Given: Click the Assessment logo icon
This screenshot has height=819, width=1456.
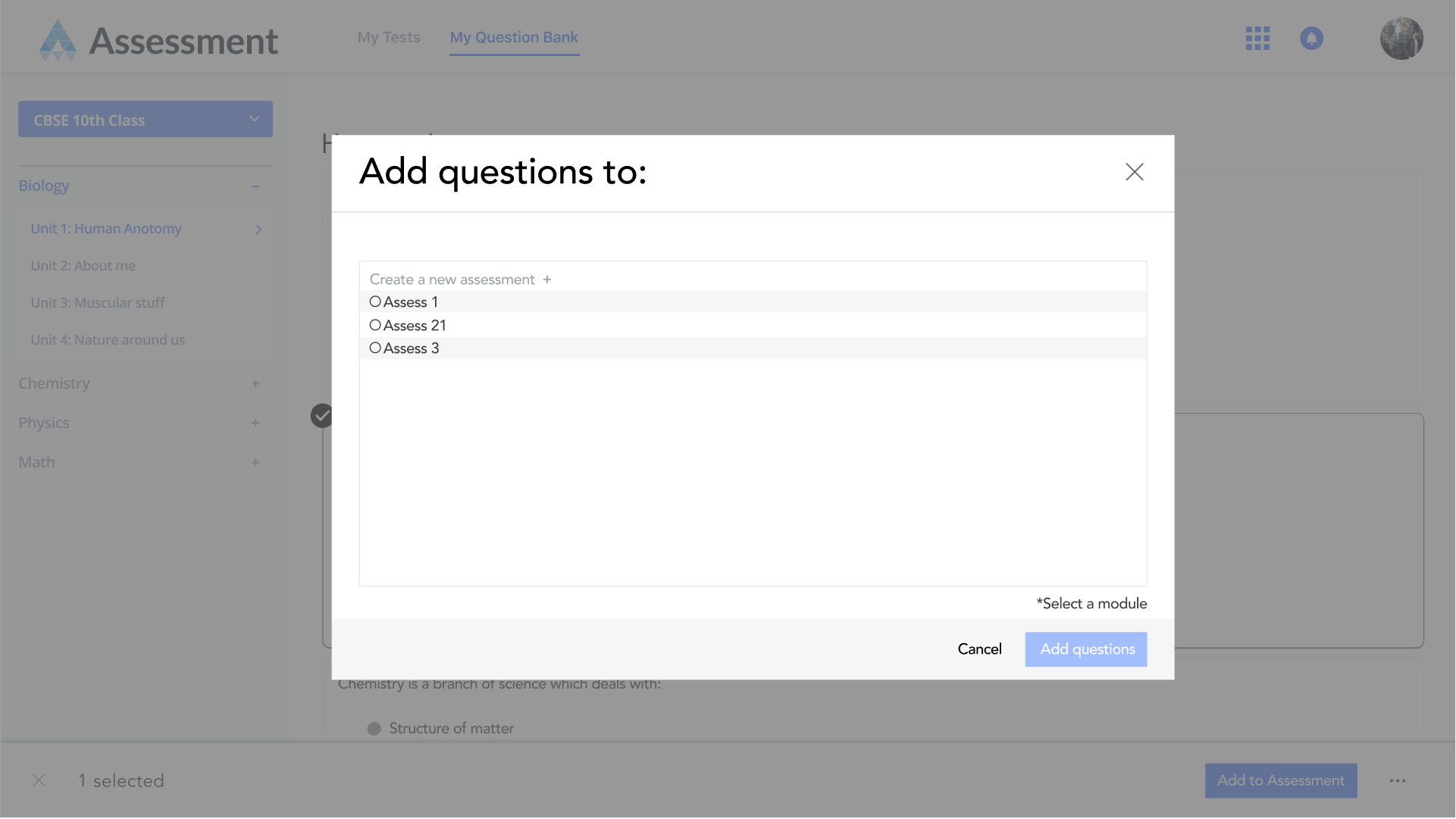Looking at the screenshot, I should (x=58, y=40).
